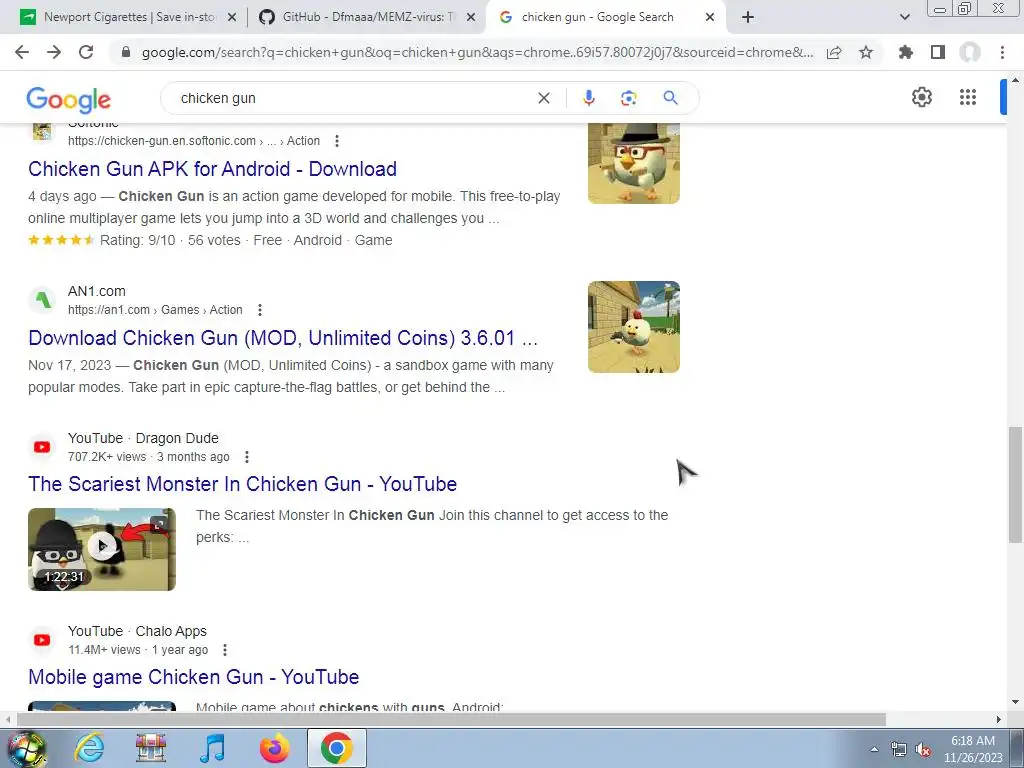
Task: Select the chicken gun Google Search tab
Action: 606,17
